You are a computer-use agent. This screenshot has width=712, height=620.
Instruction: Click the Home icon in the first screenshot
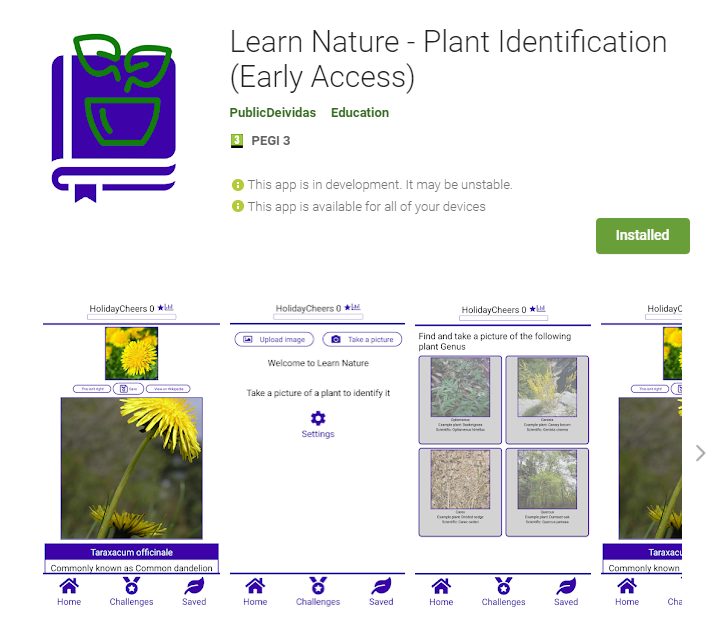coord(69,586)
